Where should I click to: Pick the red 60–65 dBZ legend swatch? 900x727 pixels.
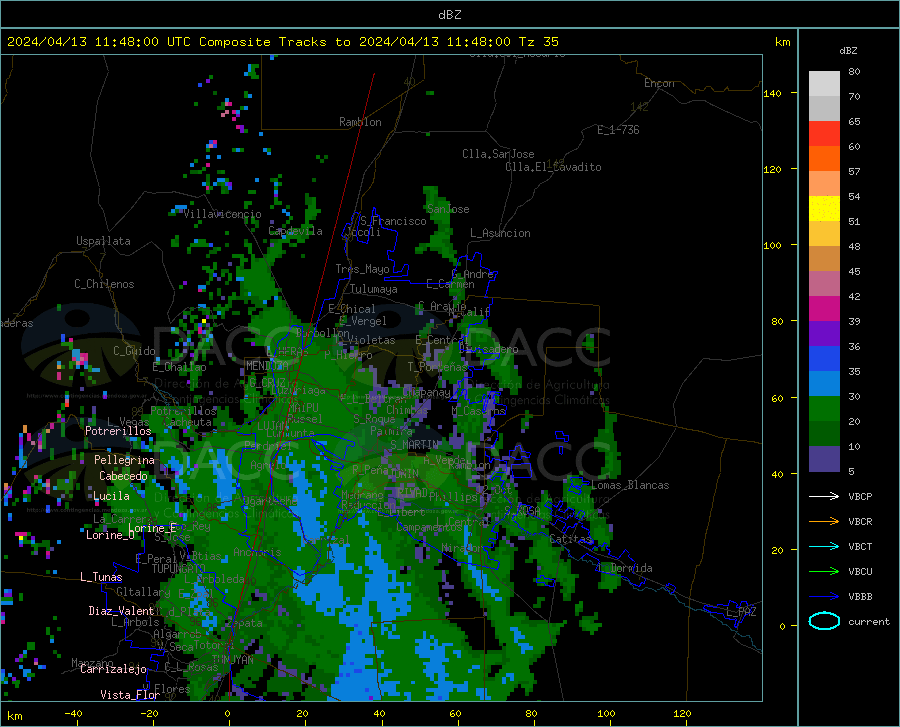[x=824, y=134]
